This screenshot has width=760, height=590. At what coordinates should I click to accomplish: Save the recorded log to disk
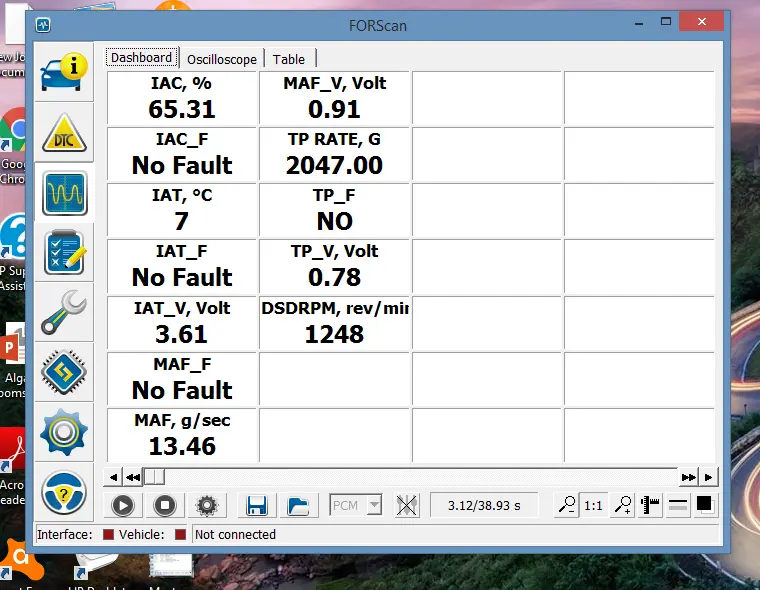(x=256, y=506)
